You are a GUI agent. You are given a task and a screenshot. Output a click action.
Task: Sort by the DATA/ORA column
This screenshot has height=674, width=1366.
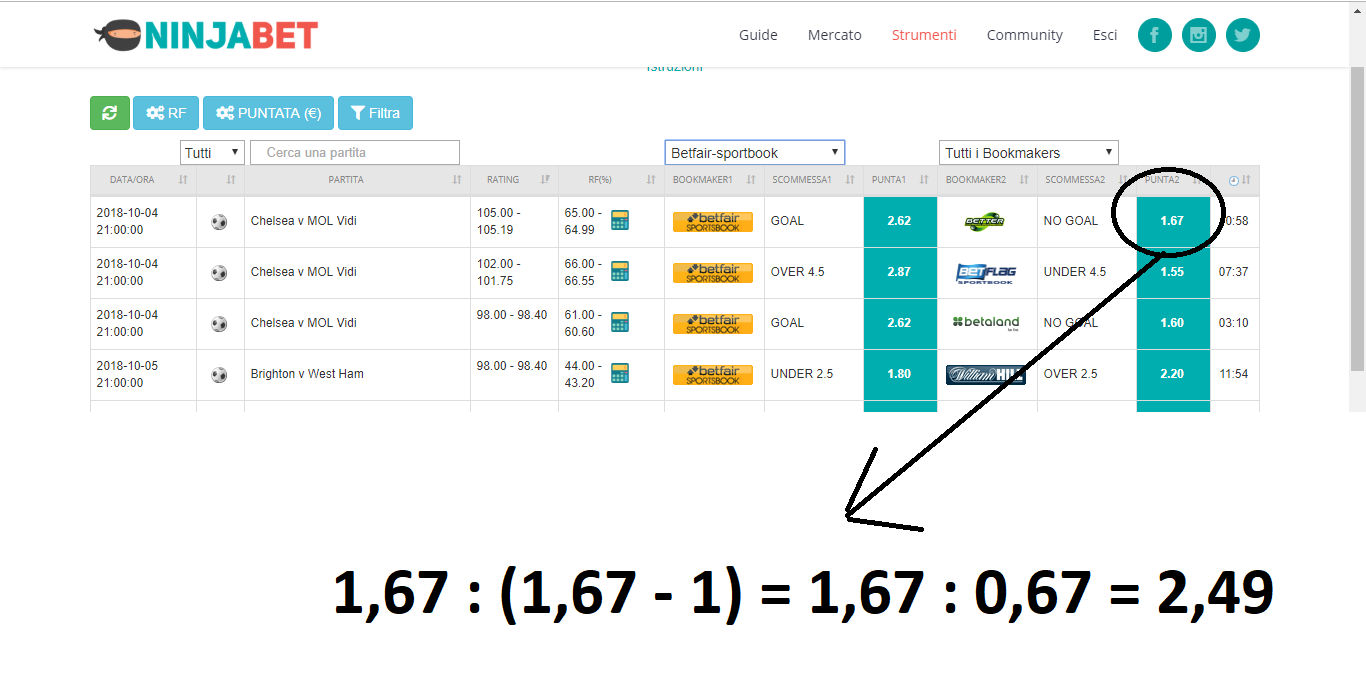[143, 180]
